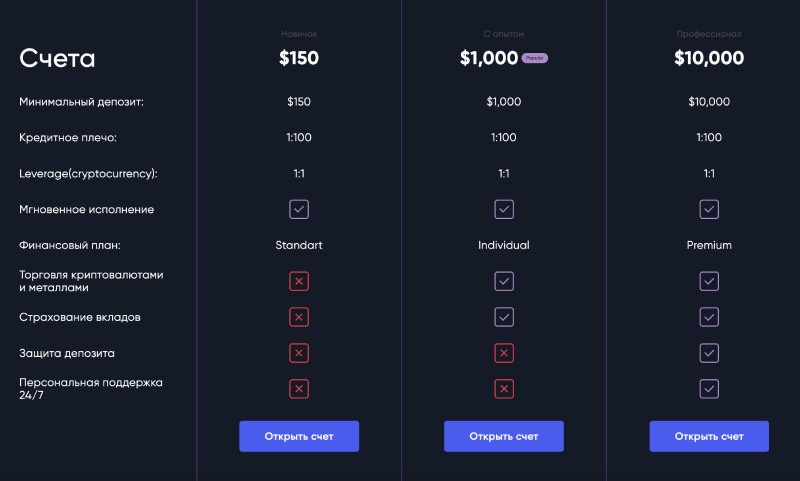This screenshot has height=481, width=800.
Task: Click Профессионал deposit insurance checkbox
Action: coord(709,317)
